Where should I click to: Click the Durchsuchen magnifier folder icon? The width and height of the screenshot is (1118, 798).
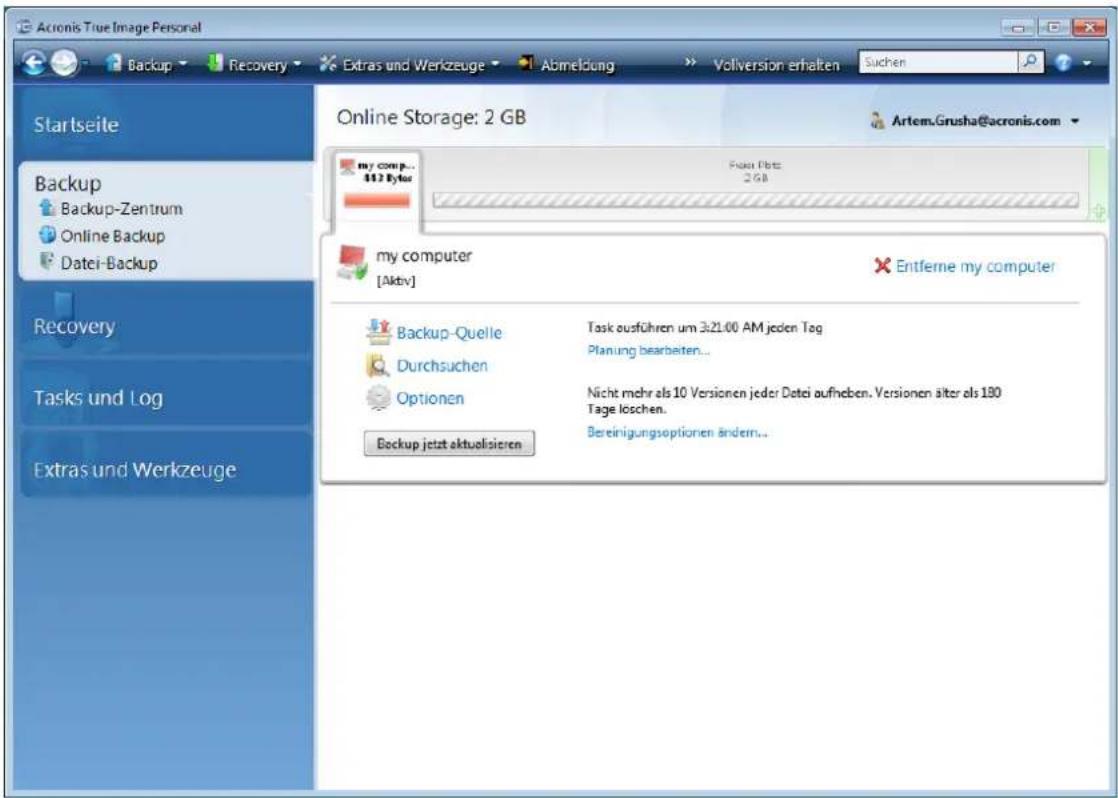[378, 365]
